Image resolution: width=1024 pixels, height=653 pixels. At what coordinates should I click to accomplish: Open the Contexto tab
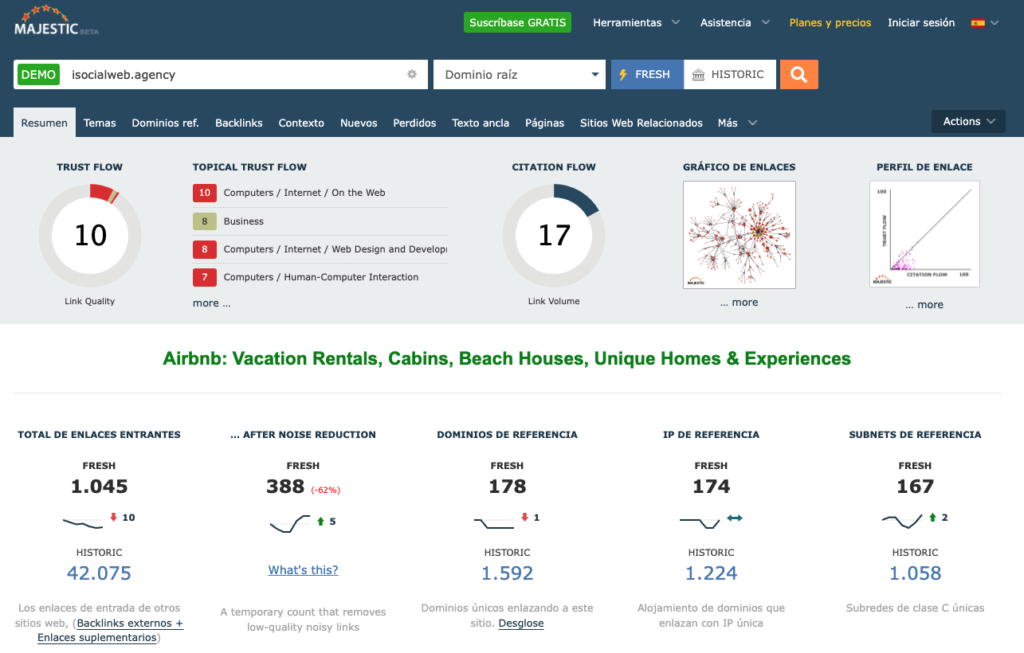[x=301, y=123]
